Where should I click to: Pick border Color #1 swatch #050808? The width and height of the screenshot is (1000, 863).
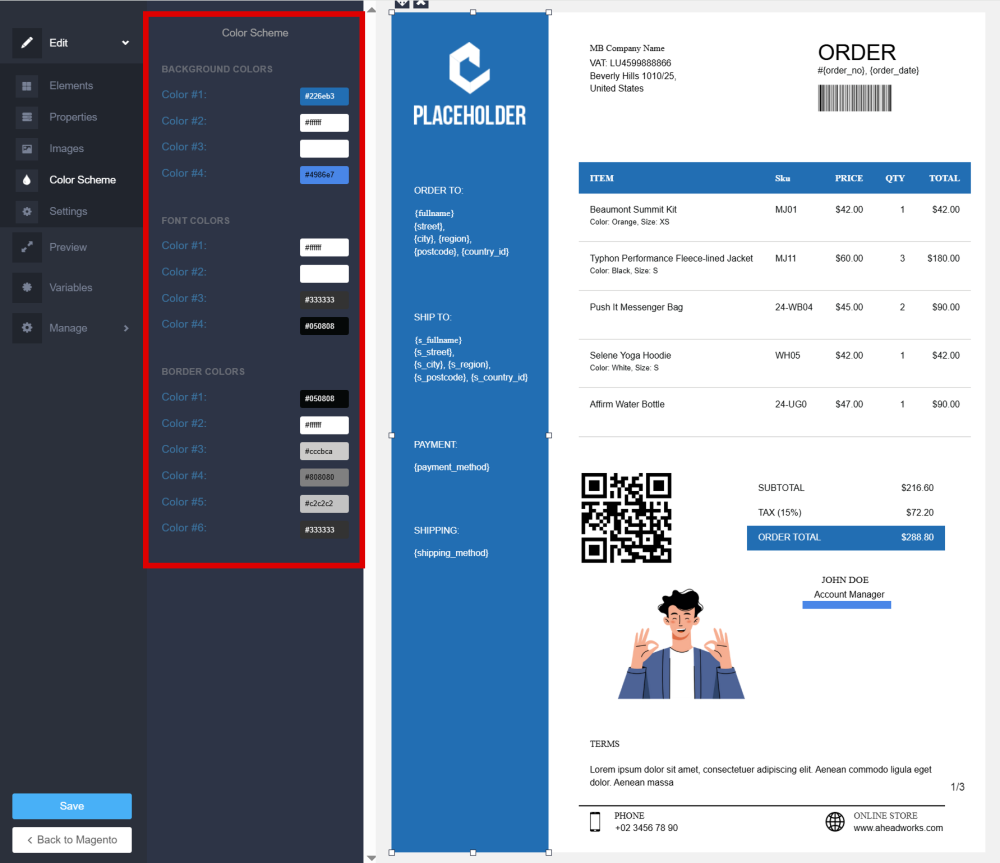324,399
